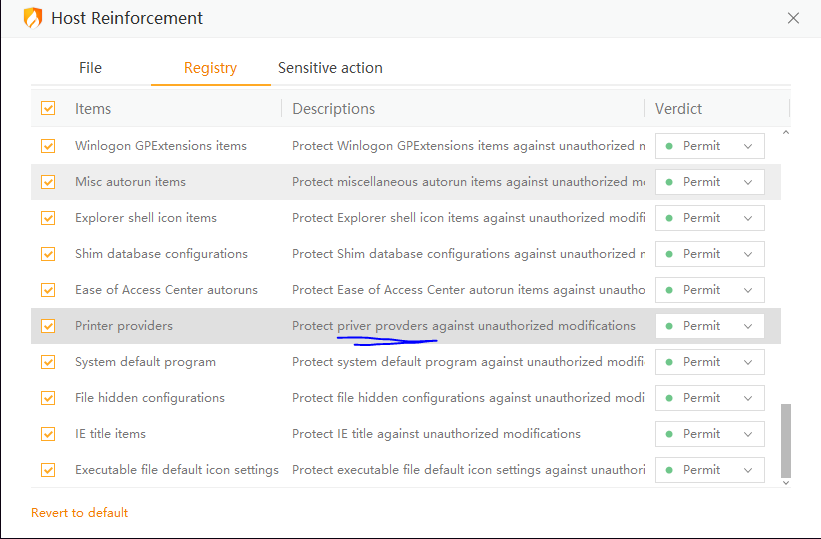Click the vertical scrollbar thumb
This screenshot has height=539, width=821.
(x=785, y=440)
